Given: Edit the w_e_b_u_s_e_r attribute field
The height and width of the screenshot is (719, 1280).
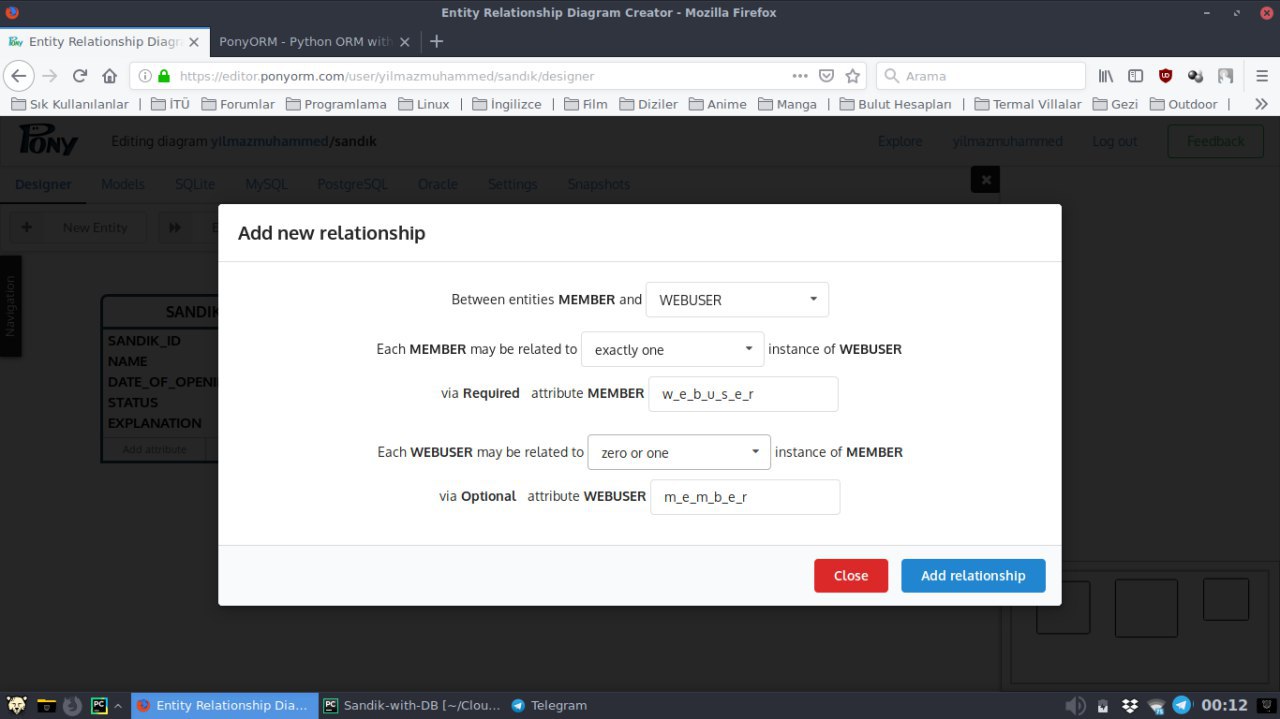Looking at the screenshot, I should (x=743, y=394).
